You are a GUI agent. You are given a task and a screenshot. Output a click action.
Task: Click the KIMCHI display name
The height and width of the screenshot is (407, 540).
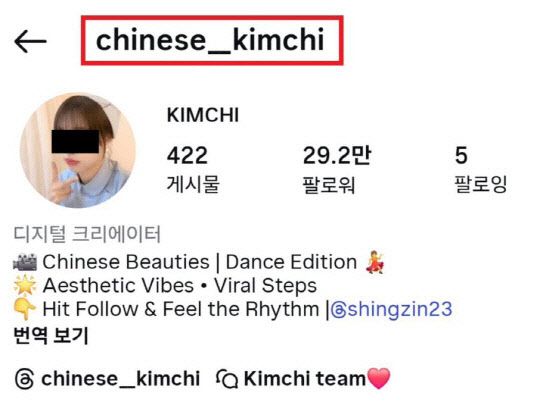tap(203, 115)
